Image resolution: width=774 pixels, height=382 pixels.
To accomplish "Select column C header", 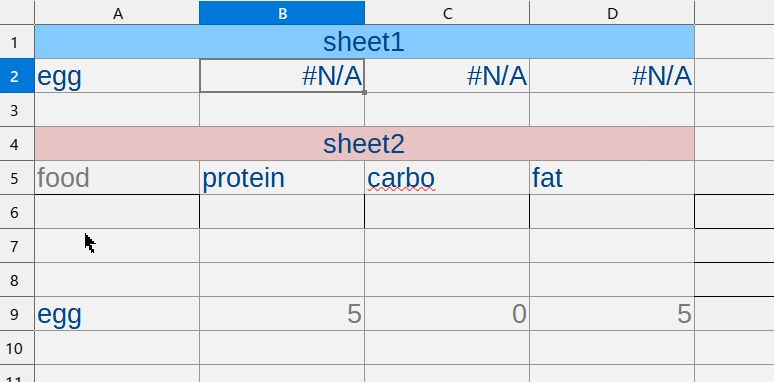I will (447, 13).
